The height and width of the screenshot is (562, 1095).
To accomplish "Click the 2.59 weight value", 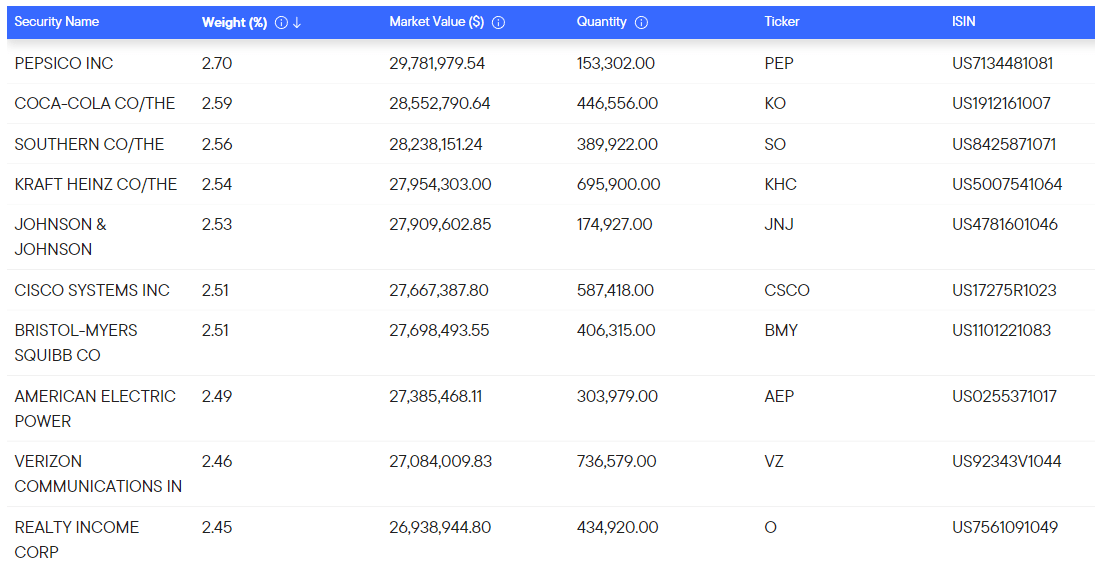I will (217, 103).
